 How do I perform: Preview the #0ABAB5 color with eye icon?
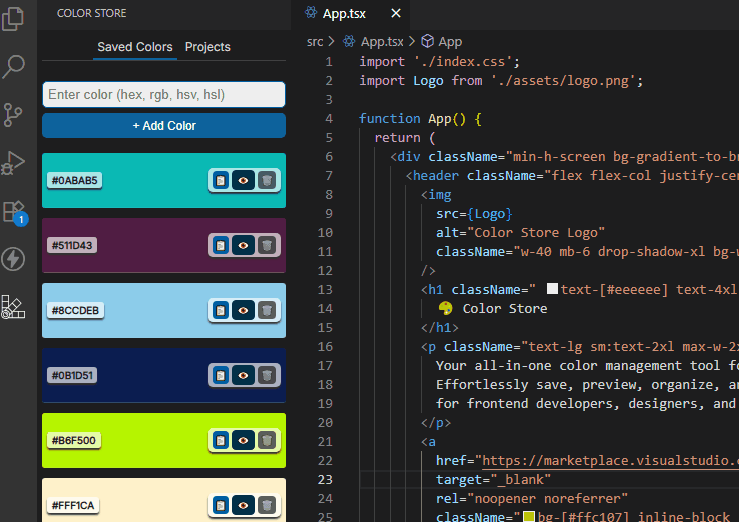(243, 180)
